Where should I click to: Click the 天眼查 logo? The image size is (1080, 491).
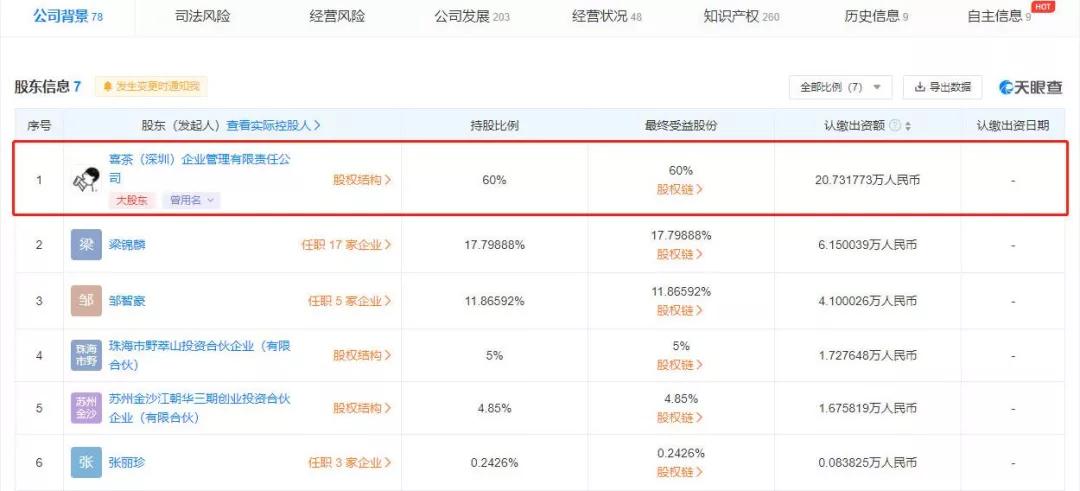pyautogui.click(x=1031, y=87)
